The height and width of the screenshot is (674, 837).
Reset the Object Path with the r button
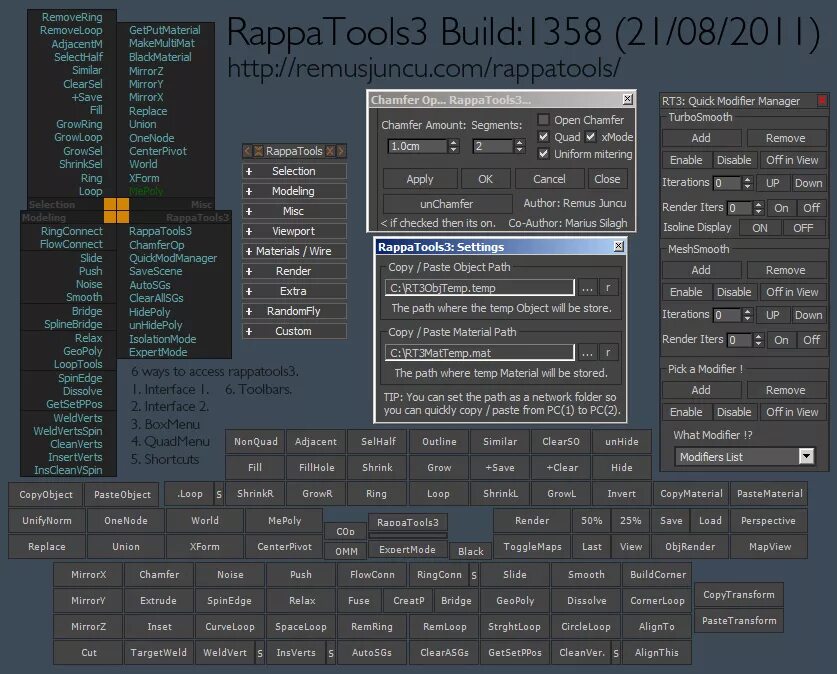(608, 288)
